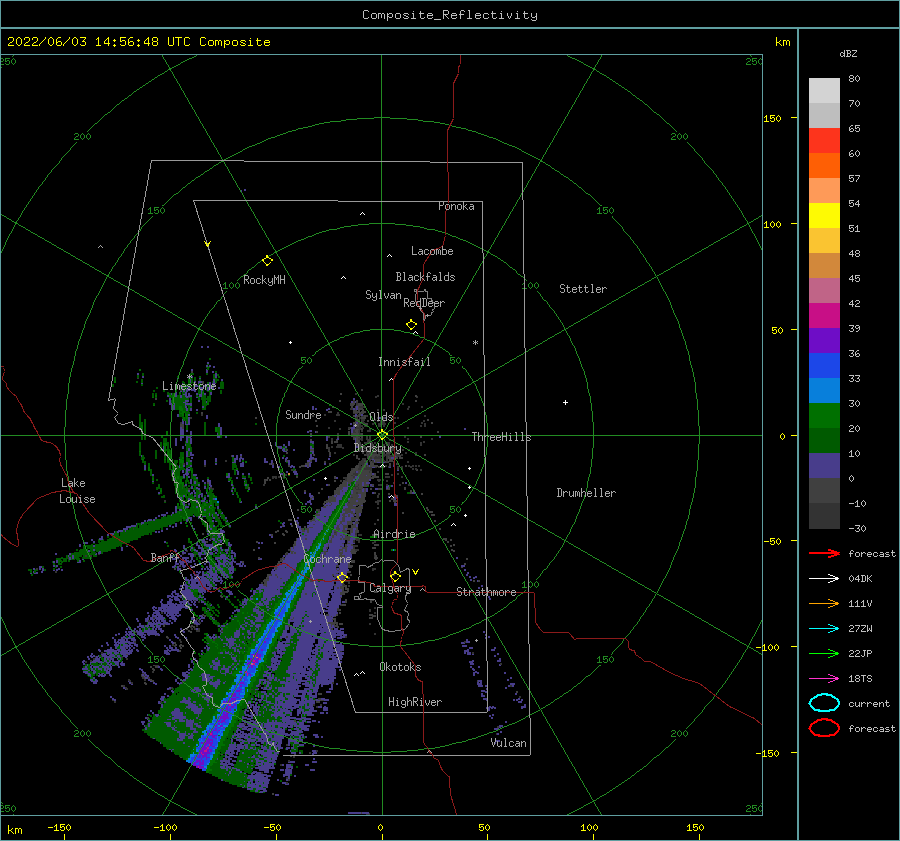
Task: Click the red forecast ellipse icon
Action: pos(824,728)
